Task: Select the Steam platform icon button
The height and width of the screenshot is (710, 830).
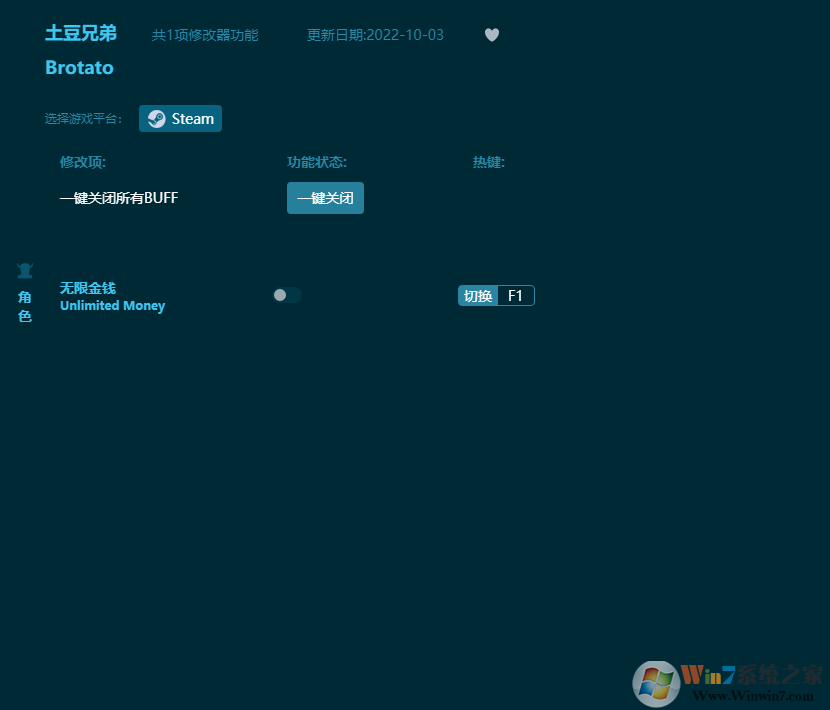Action: coord(180,118)
